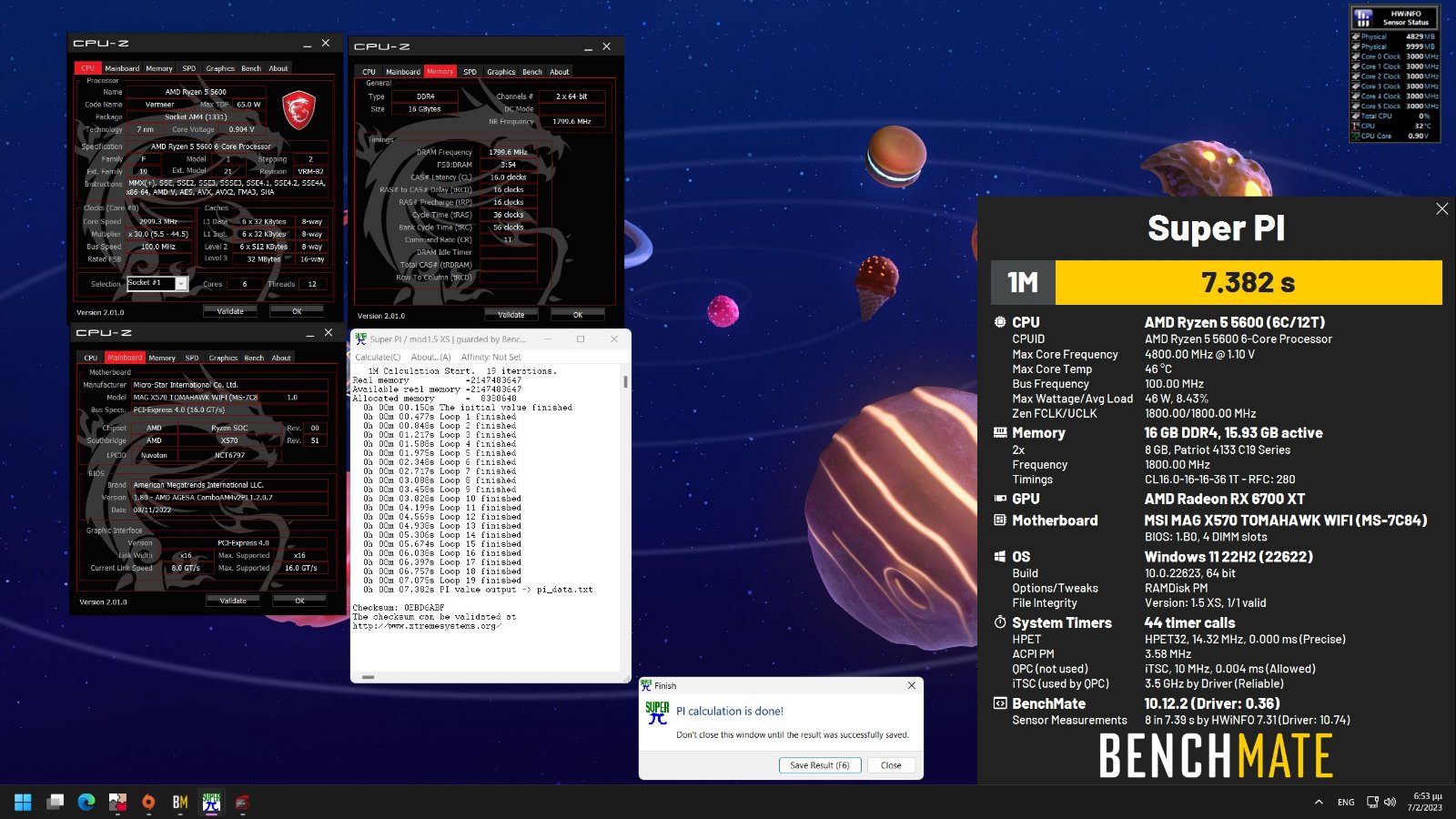Open the red CPU-Z MSI taskbar icon
Image resolution: width=1456 pixels, height=819 pixels.
point(242,802)
